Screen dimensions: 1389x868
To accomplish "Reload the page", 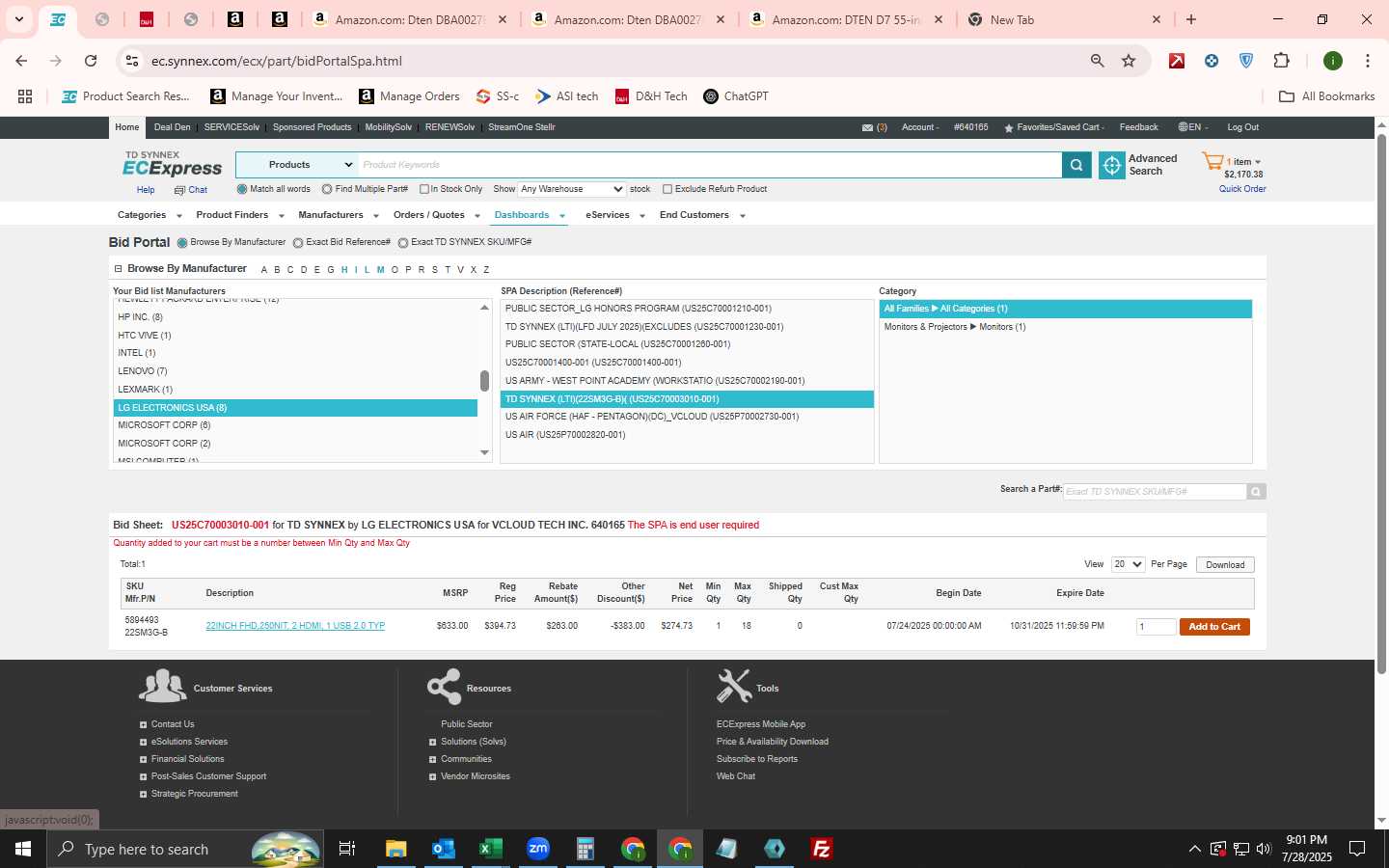I will pyautogui.click(x=91, y=61).
